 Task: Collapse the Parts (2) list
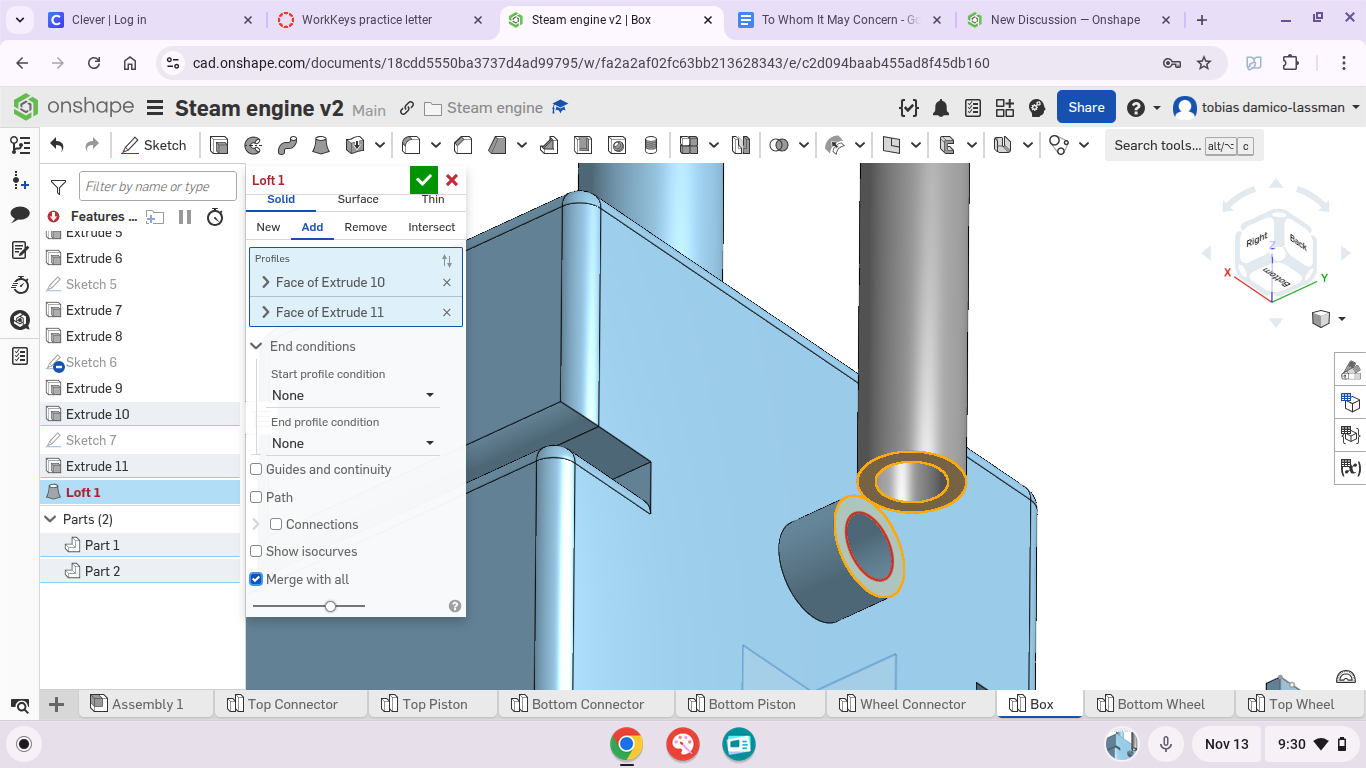pyautogui.click(x=51, y=519)
